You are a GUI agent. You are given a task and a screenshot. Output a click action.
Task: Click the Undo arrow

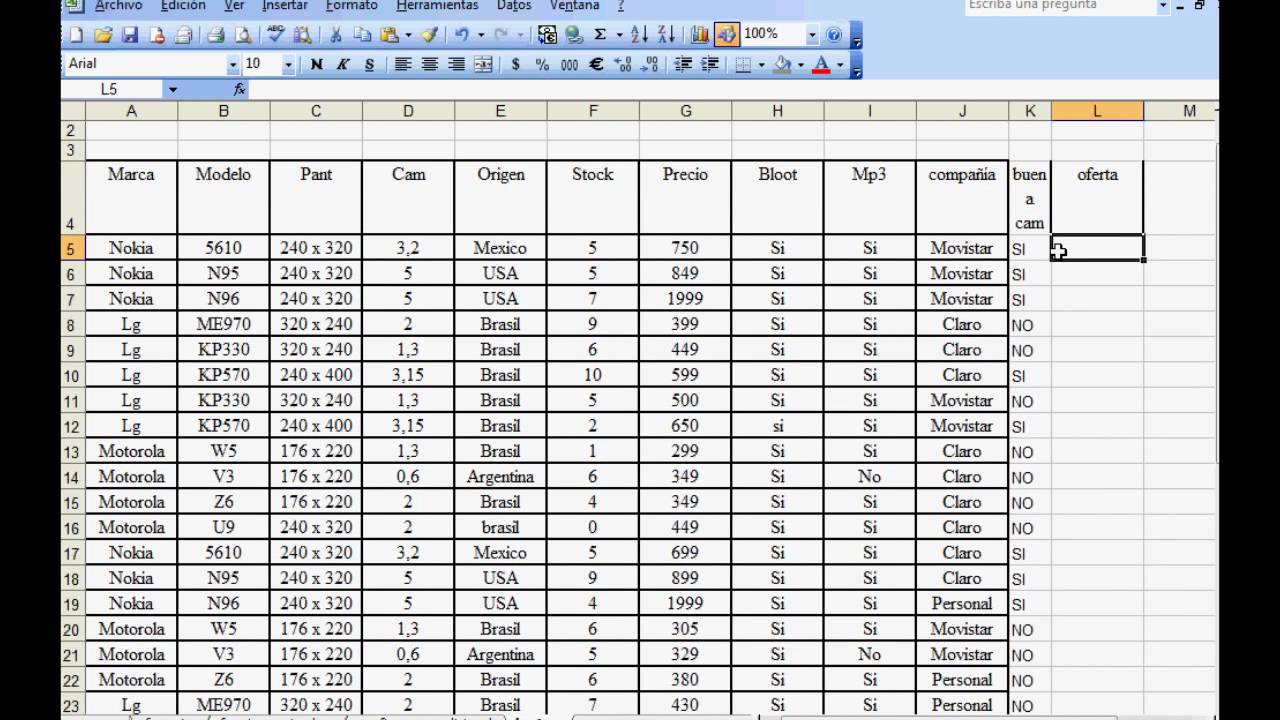point(462,35)
